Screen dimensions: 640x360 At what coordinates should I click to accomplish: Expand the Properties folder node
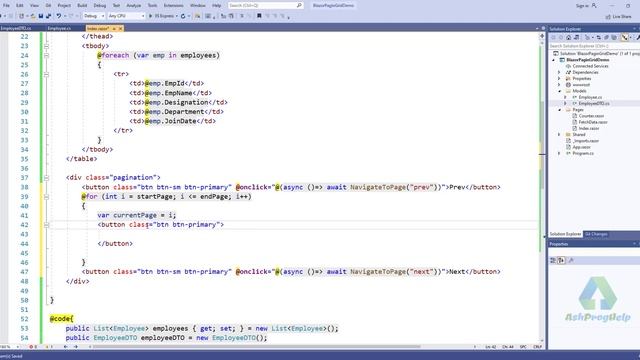click(560, 78)
